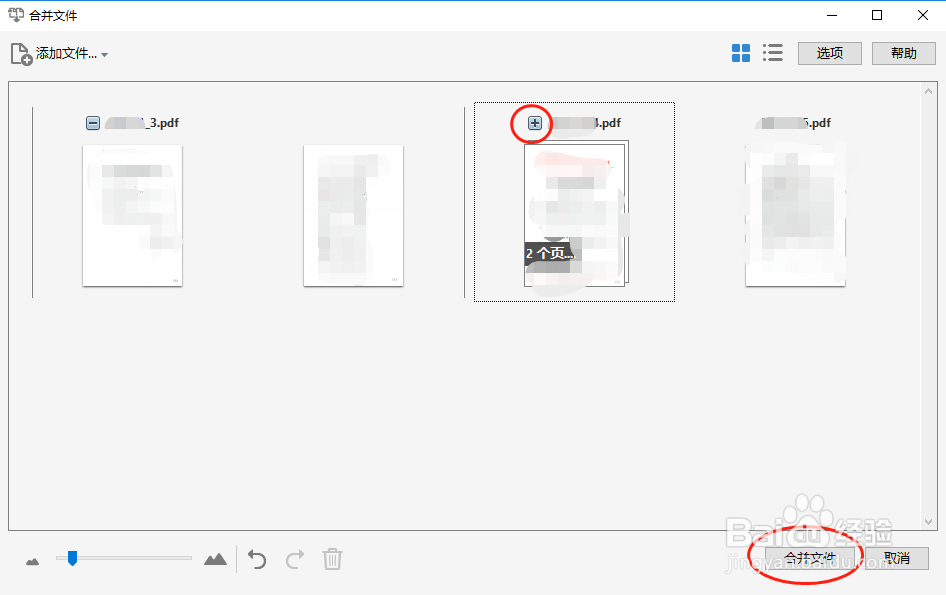946x595 pixels.
Task: Collapse the _3.pdf file pages
Action: tap(93, 123)
